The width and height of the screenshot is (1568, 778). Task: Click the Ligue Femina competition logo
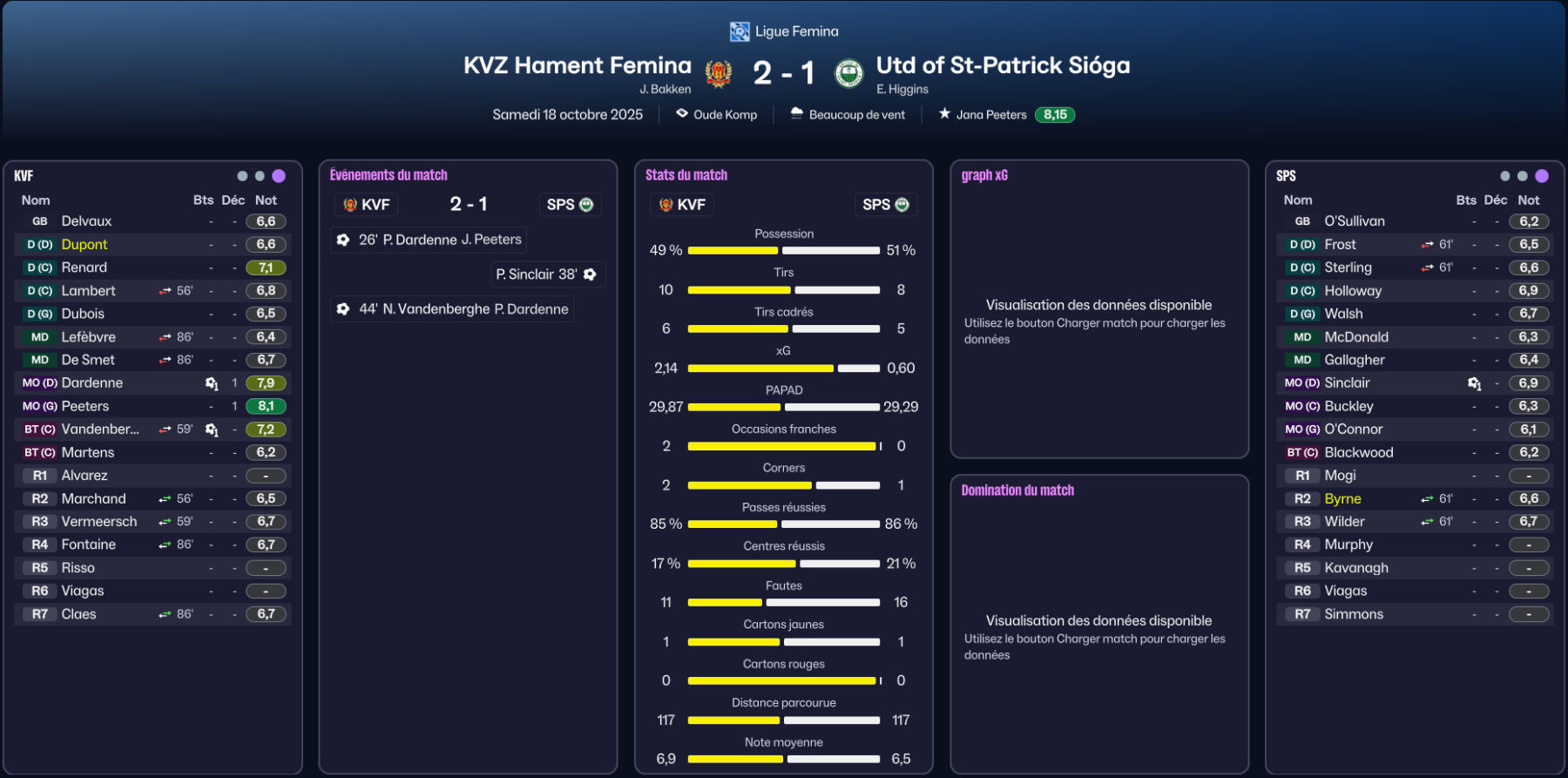point(740,31)
